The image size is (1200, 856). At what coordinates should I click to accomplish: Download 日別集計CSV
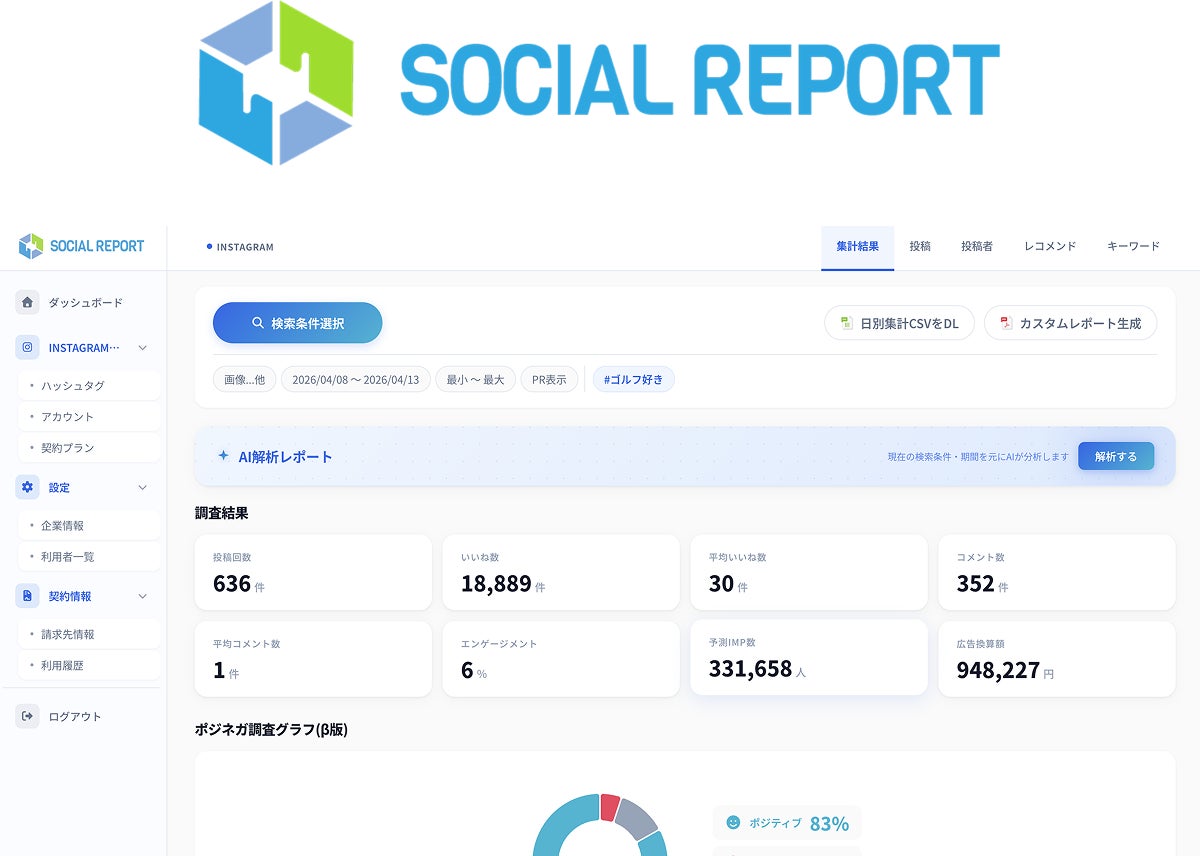[899, 323]
